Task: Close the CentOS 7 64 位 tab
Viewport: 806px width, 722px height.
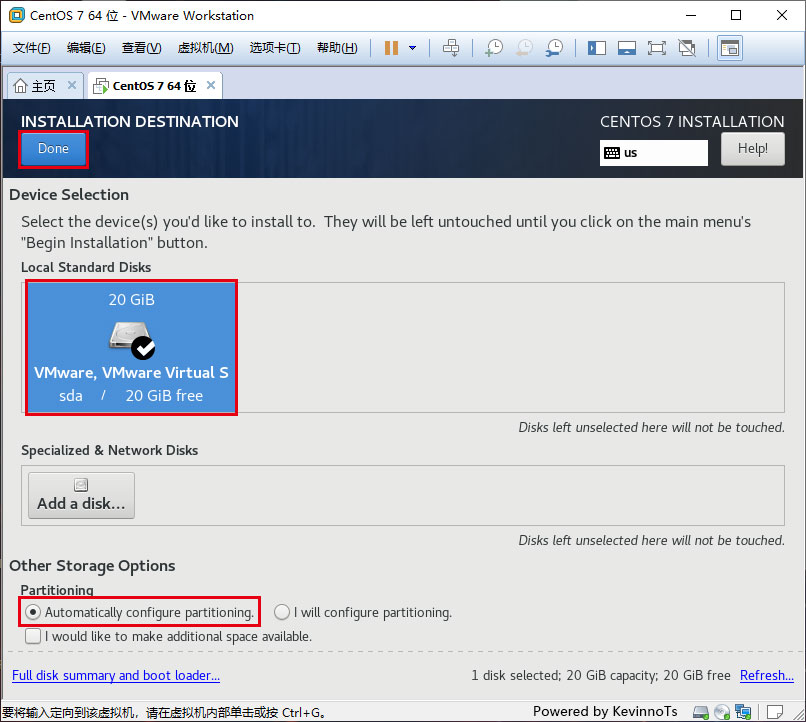Action: [x=211, y=85]
